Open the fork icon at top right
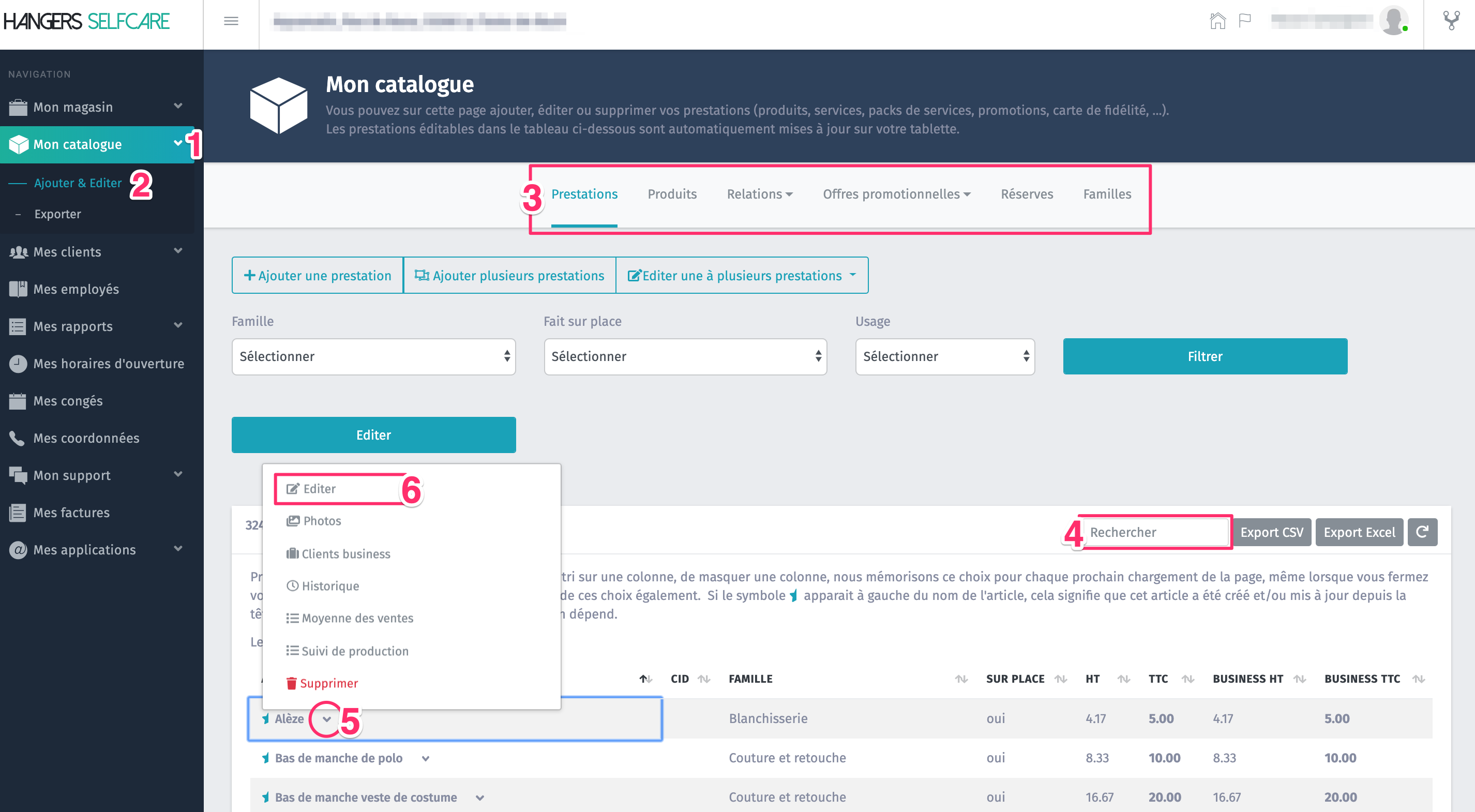Viewport: 1475px width, 812px height. click(x=1451, y=21)
